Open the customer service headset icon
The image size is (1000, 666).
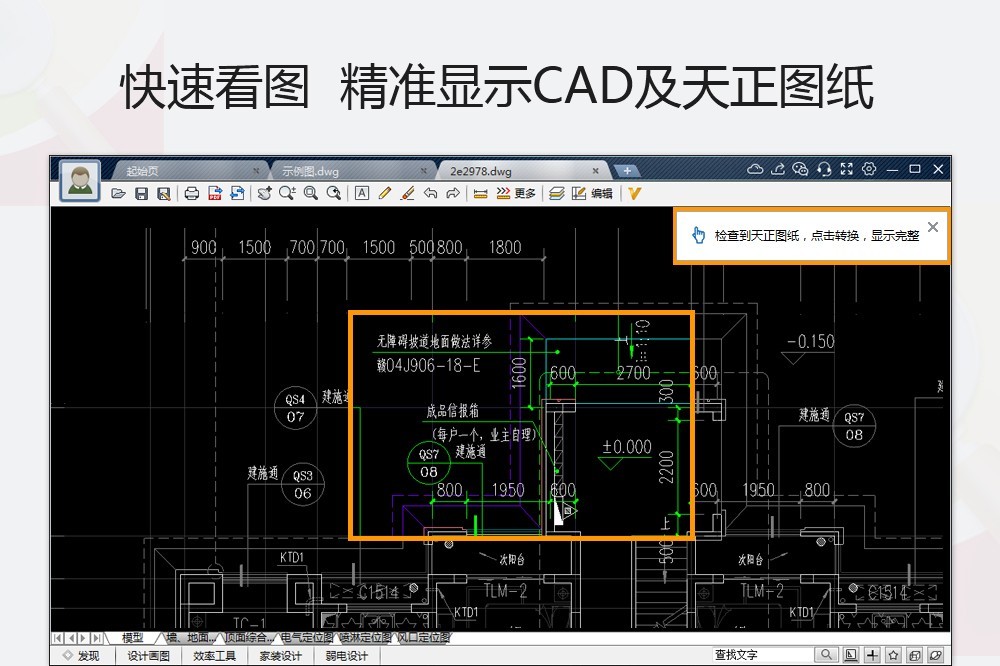coord(824,170)
